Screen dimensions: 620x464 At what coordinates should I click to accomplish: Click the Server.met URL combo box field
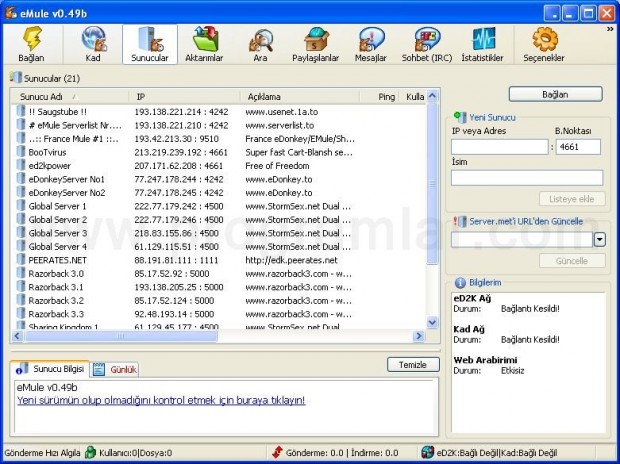coord(522,239)
